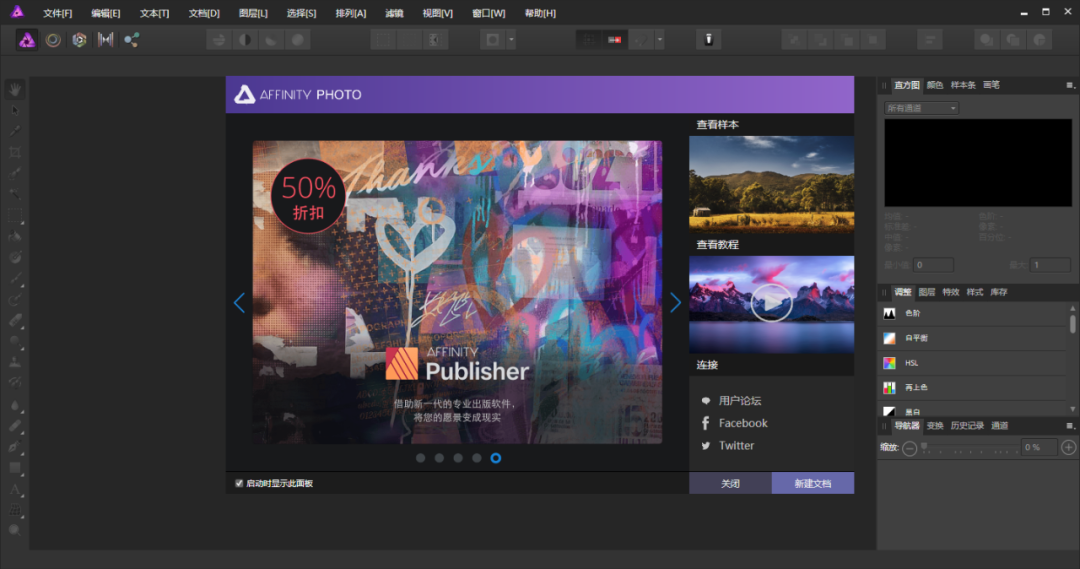This screenshot has height=569, width=1080.
Task: Select the Move tool arrow
Action: pyautogui.click(x=14, y=110)
